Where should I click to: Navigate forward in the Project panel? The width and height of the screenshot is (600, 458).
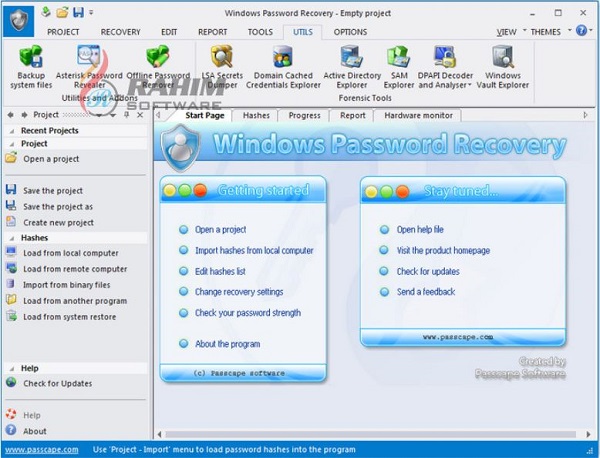pyautogui.click(x=24, y=115)
